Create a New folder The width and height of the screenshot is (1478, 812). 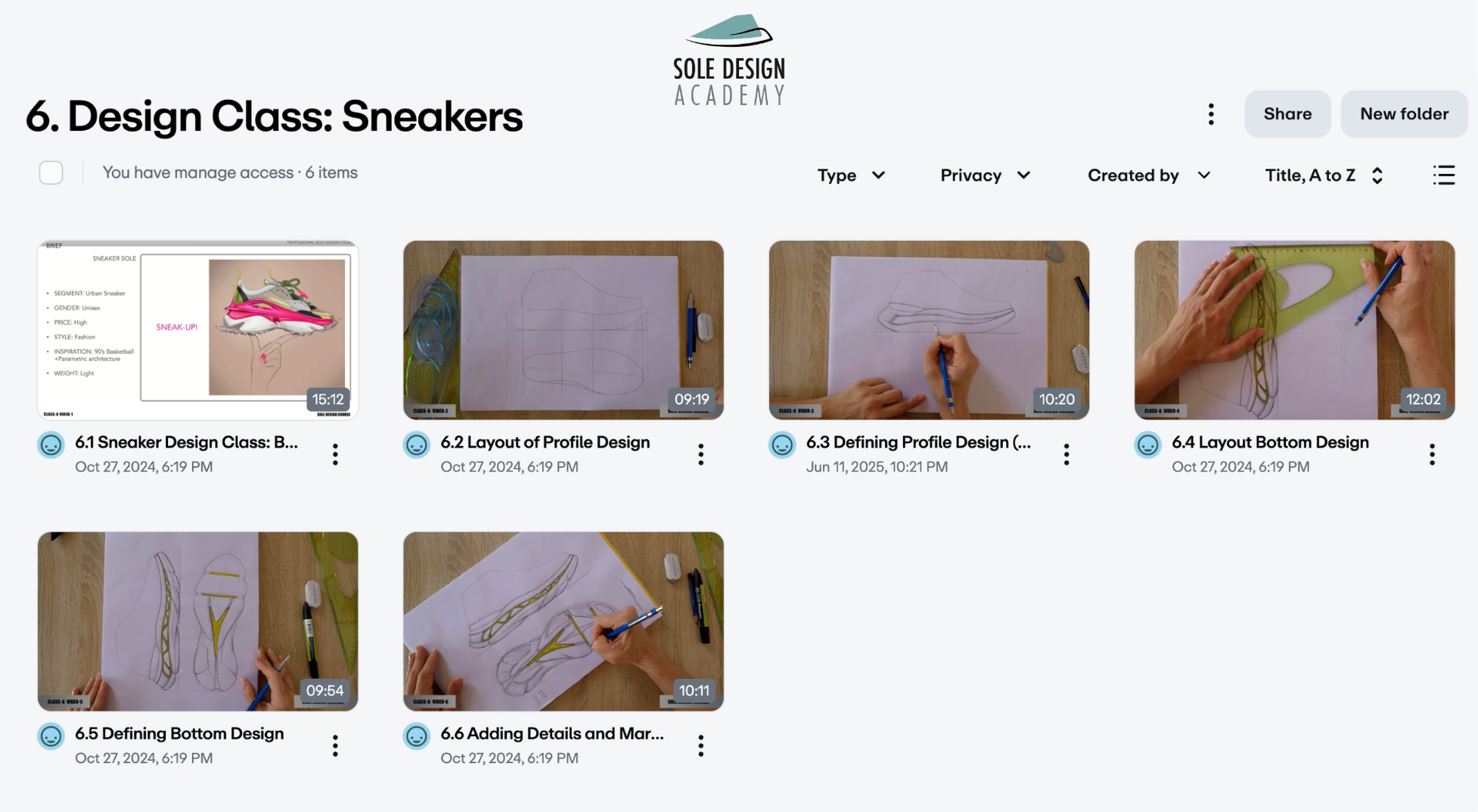coord(1404,114)
